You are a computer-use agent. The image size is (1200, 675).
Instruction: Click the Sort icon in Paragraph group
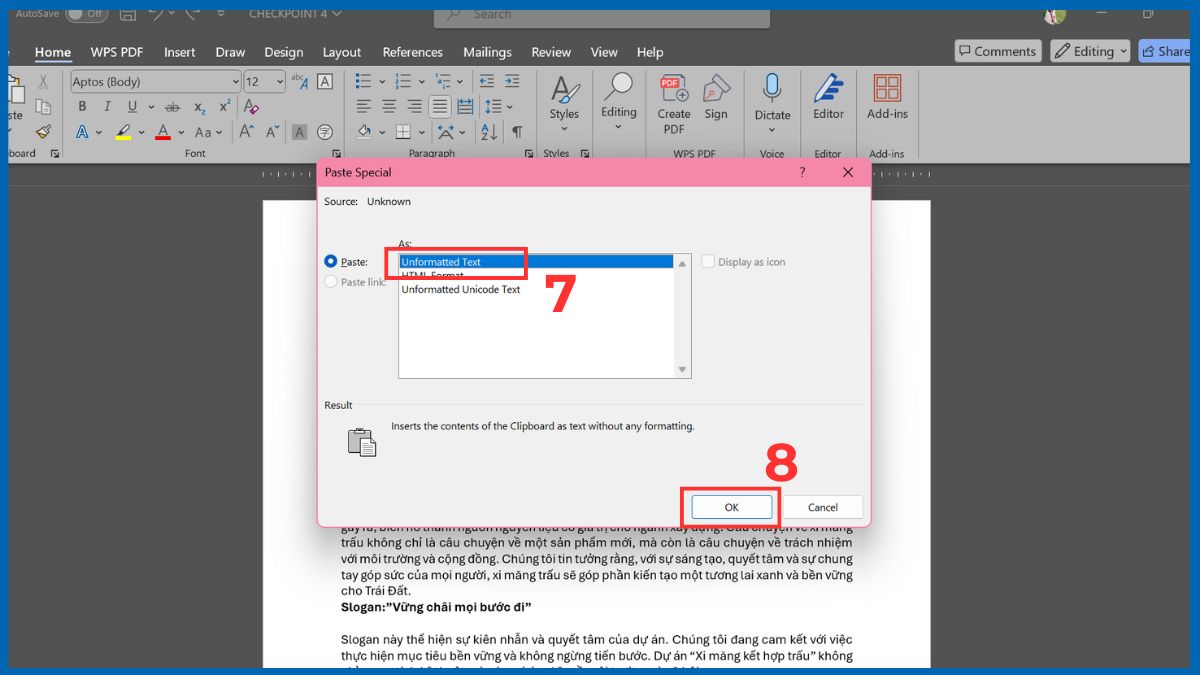click(x=489, y=131)
